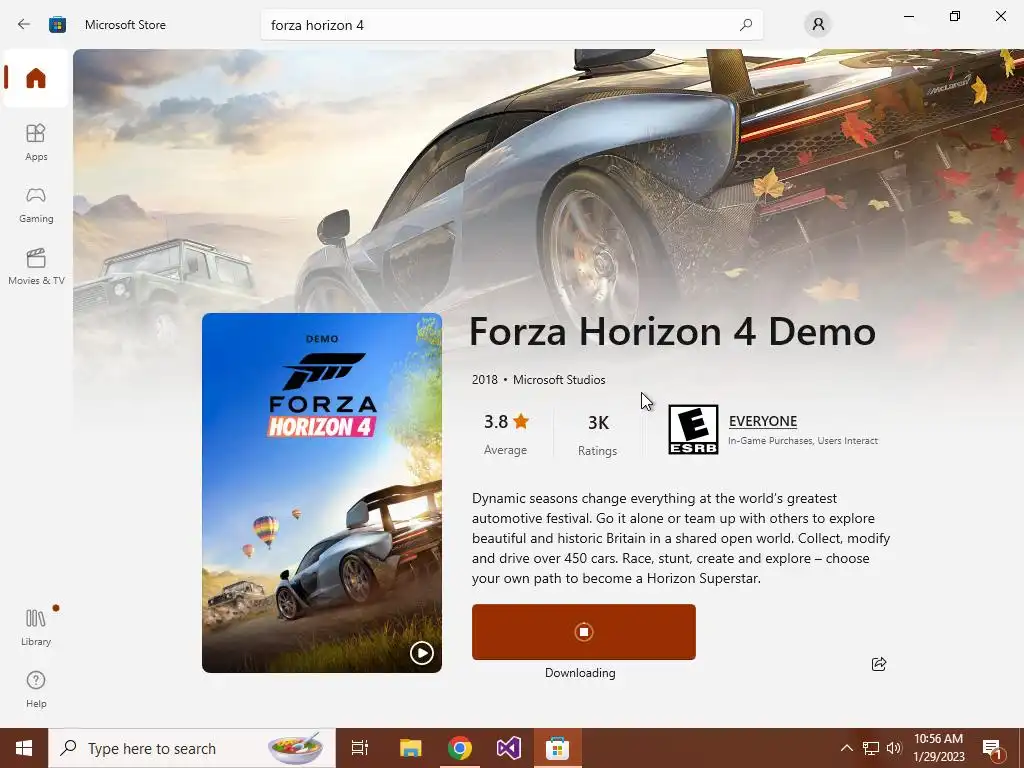Click the Microsoft Store taskbar icon
The width and height of the screenshot is (1024, 768).
[x=557, y=748]
